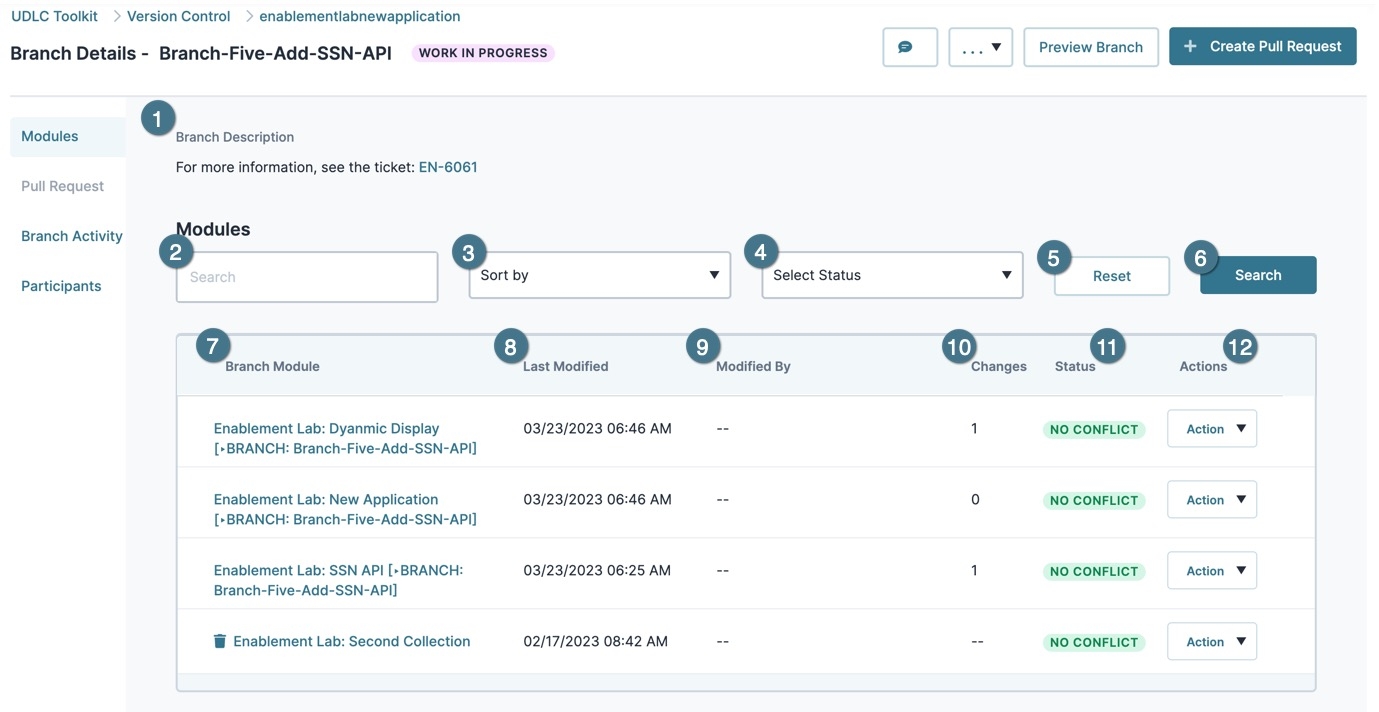This screenshot has height=712, width=1379.
Task: Open Action dropdown for Dyanmic Display row
Action: [1212, 429]
